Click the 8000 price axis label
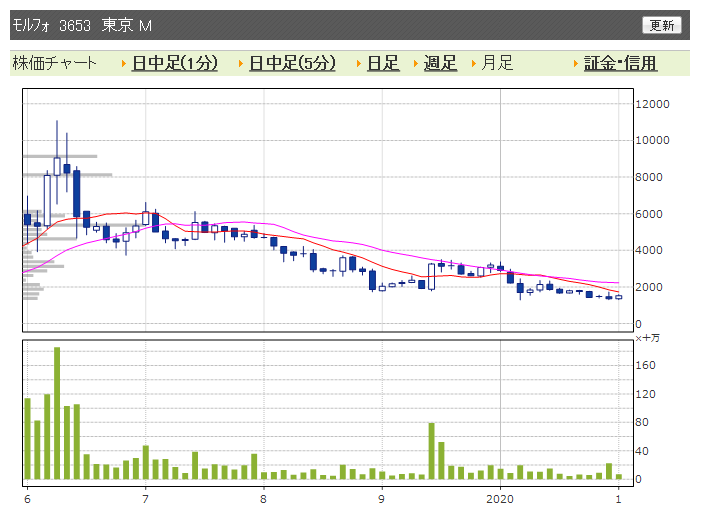702x522 pixels. 649,177
